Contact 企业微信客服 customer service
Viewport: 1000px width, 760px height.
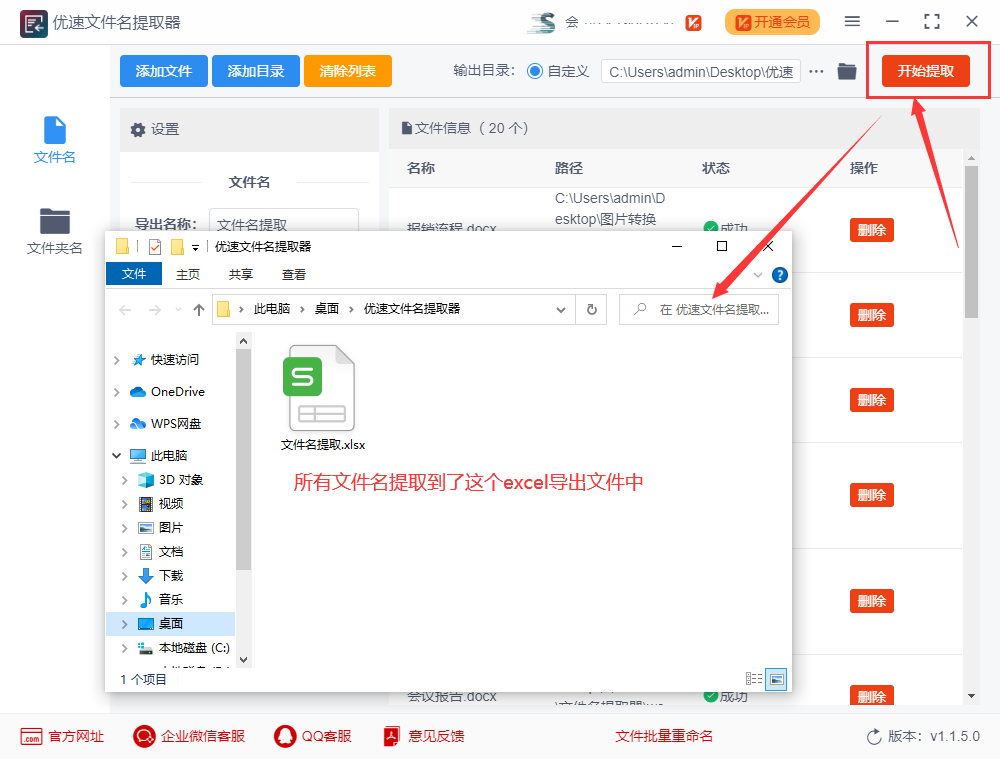[142, 736]
